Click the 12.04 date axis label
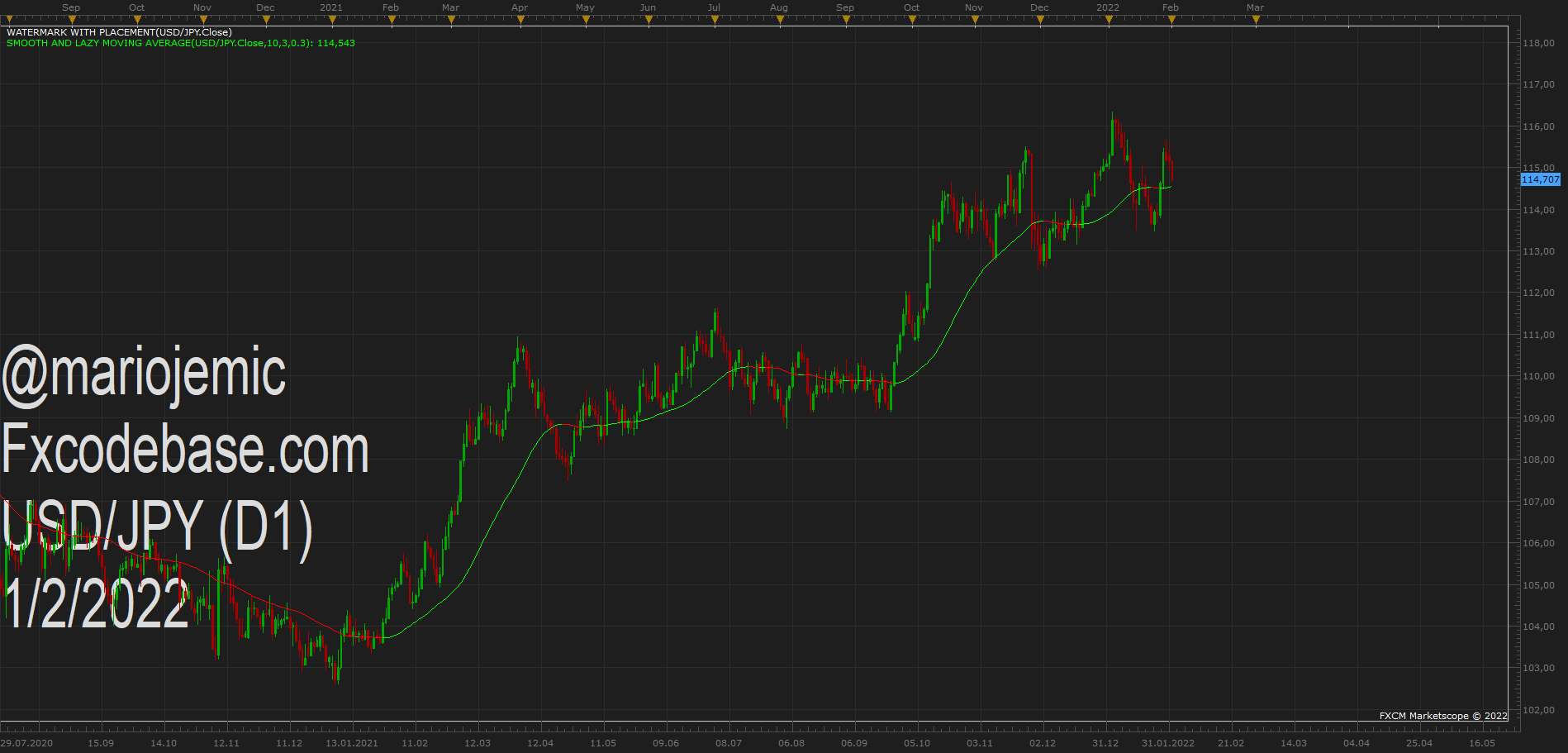 click(540, 743)
